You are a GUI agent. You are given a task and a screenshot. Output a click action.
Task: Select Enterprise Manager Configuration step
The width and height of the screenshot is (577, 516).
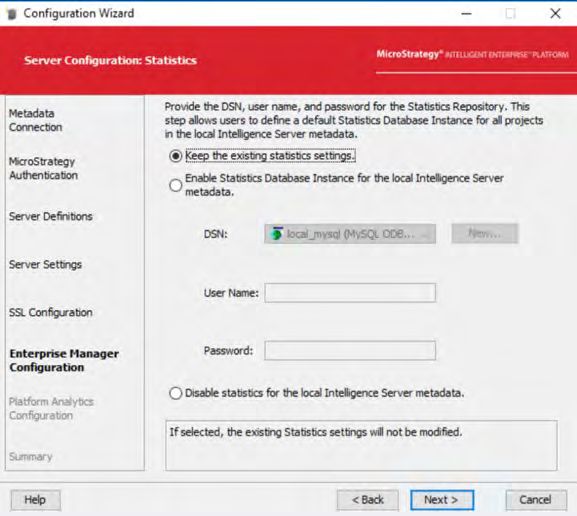[x=64, y=361]
